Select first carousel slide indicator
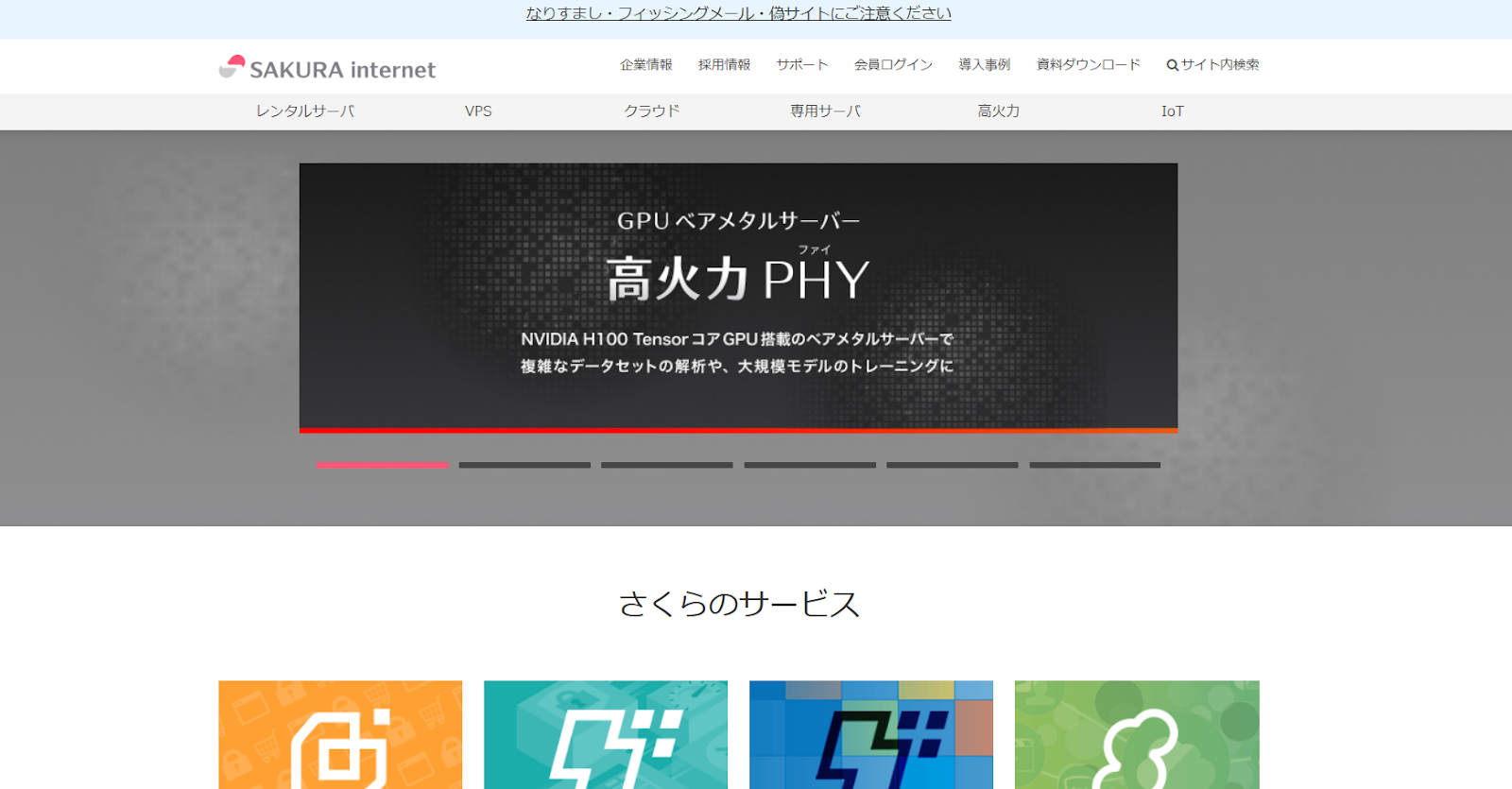Image resolution: width=1512 pixels, height=789 pixels. (383, 465)
